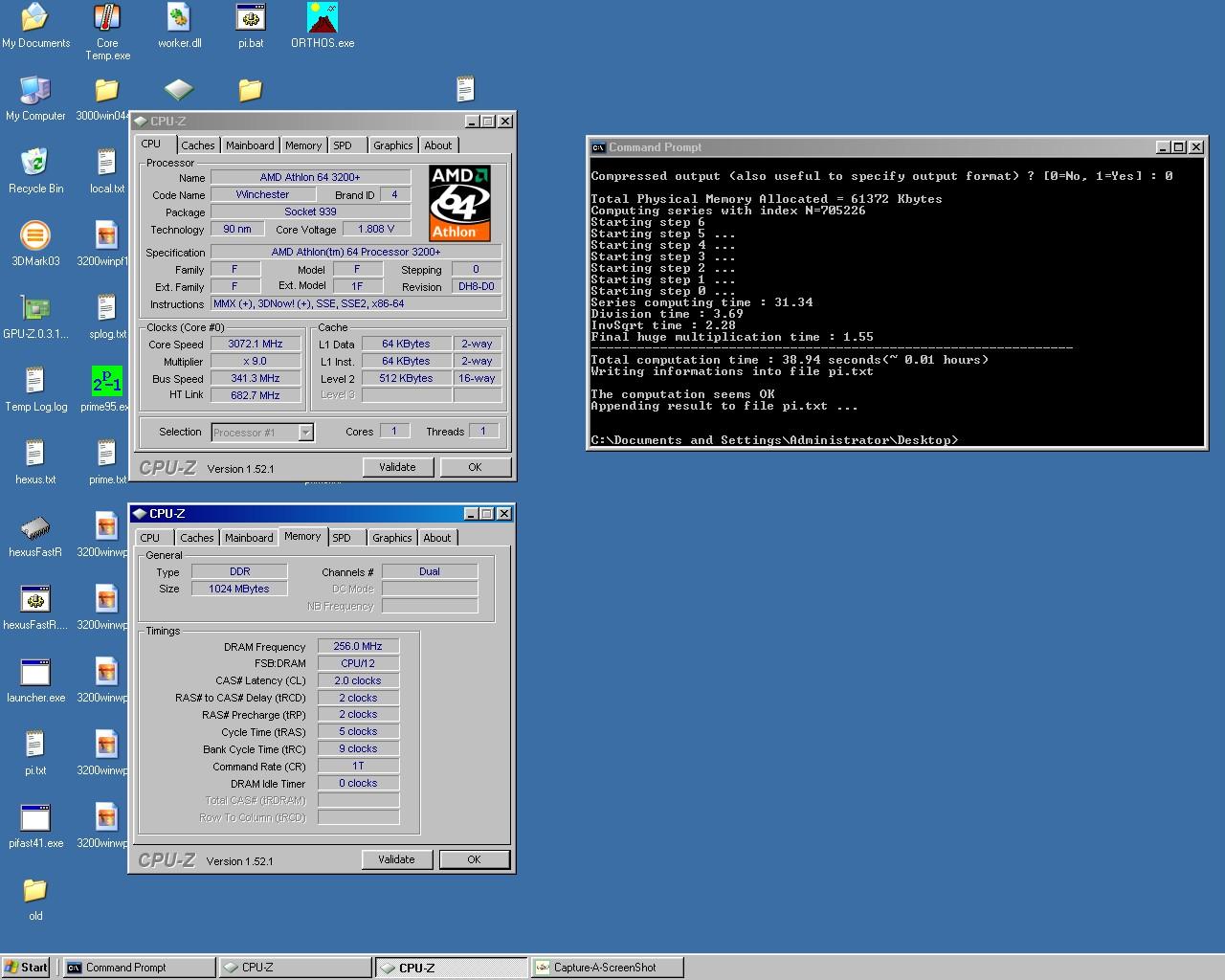Switch to Caches tab in upper CPU-Z window

pos(198,145)
